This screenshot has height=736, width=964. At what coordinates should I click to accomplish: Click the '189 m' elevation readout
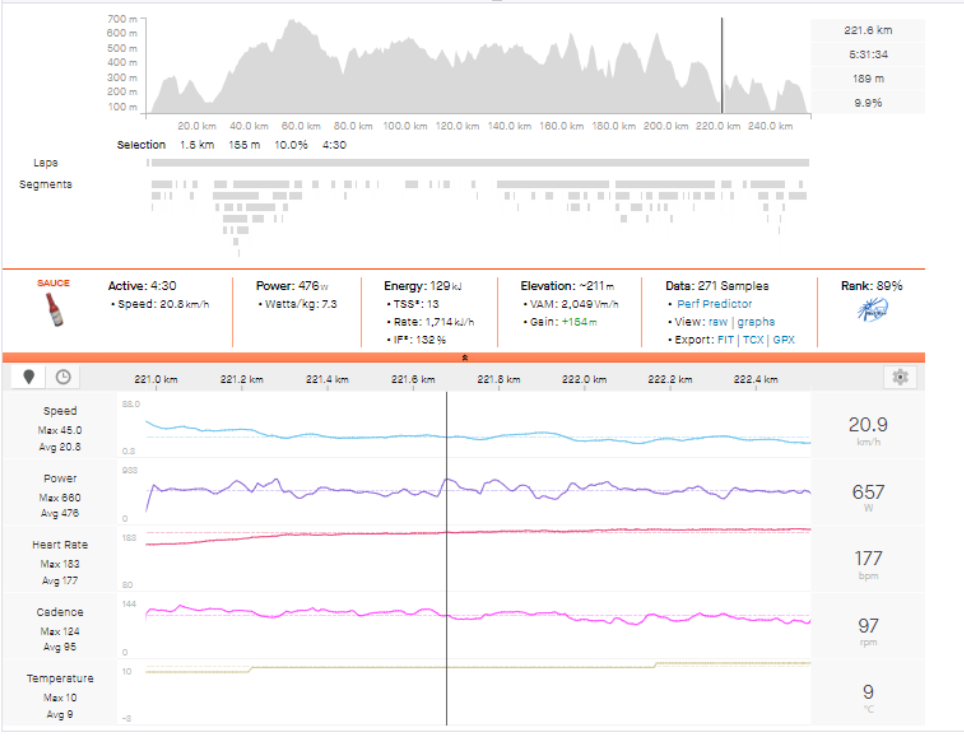(868, 79)
